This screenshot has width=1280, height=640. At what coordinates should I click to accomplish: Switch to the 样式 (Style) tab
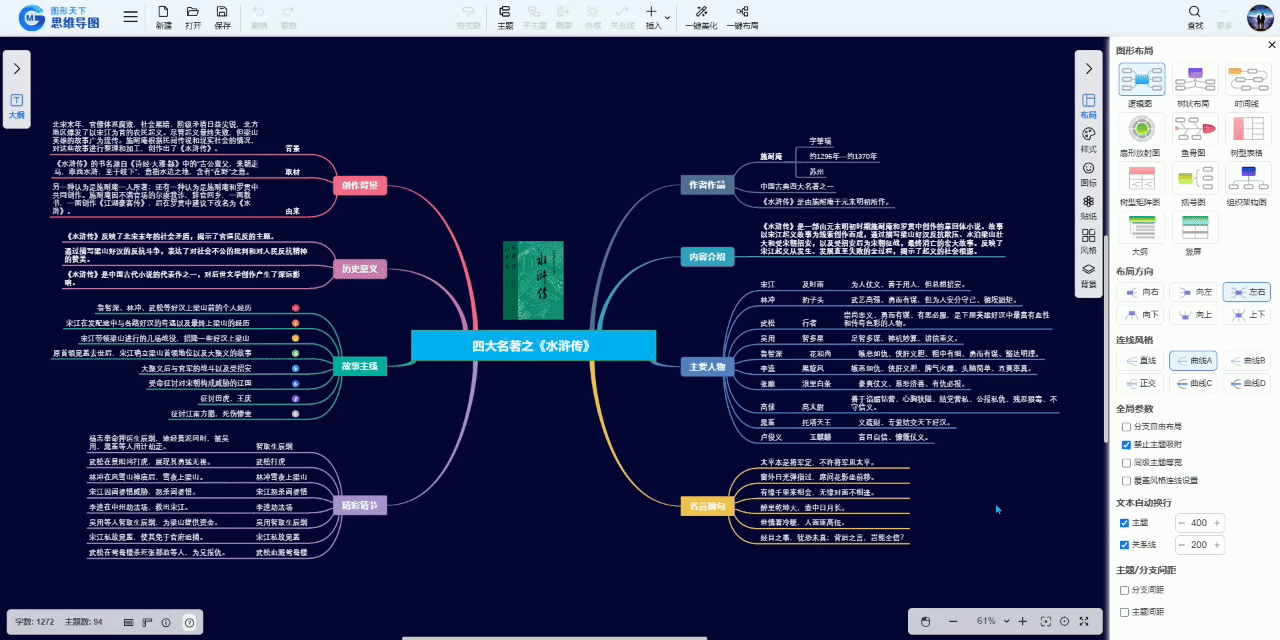pyautogui.click(x=1089, y=139)
